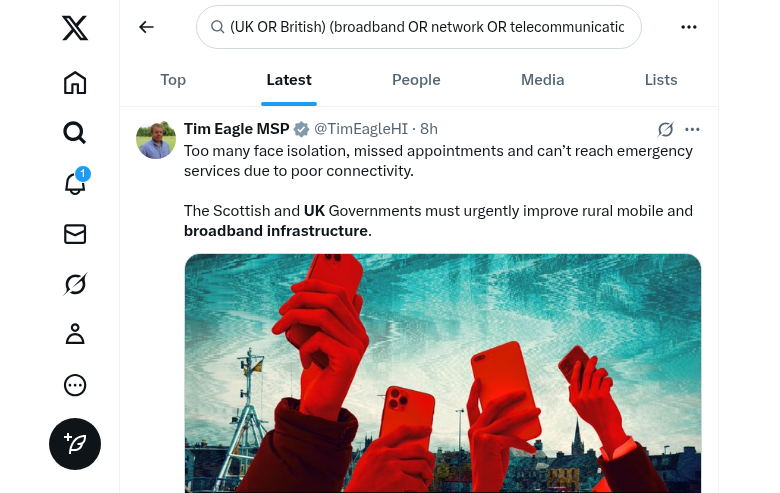Open Tim Eagle MSP profile name link

(236, 129)
